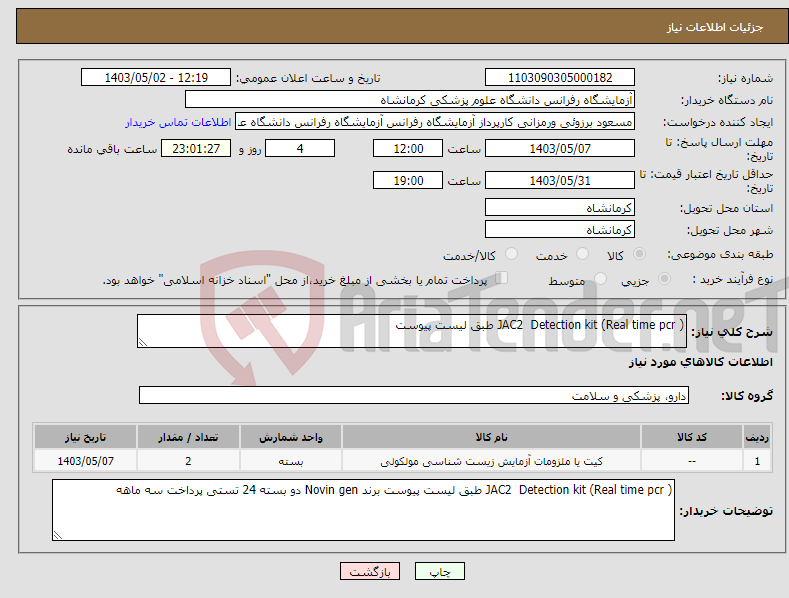This screenshot has width=789, height=598.
Task: Click the row number cell 1
Action: [757, 461]
